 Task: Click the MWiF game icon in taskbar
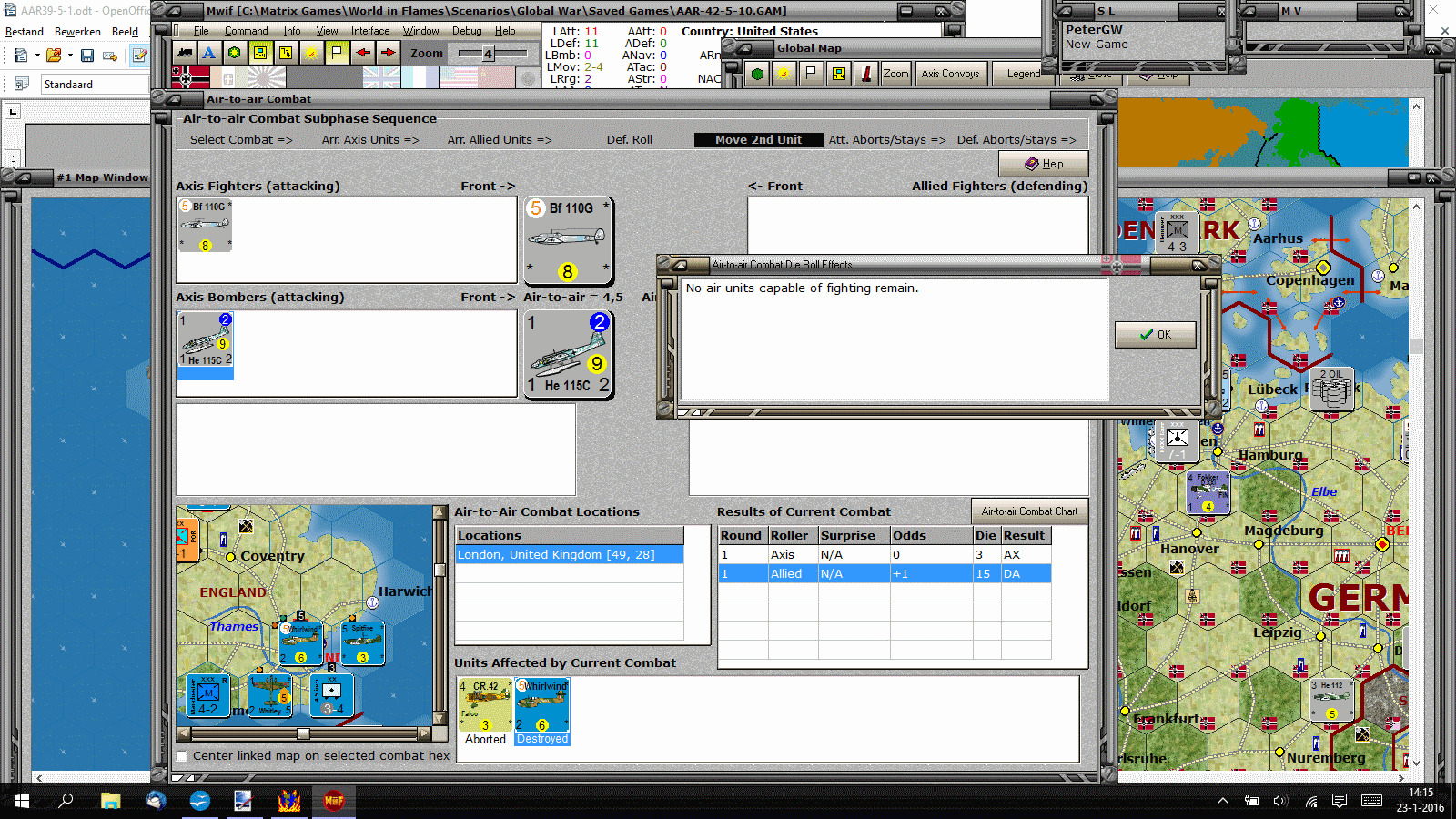coord(334,801)
